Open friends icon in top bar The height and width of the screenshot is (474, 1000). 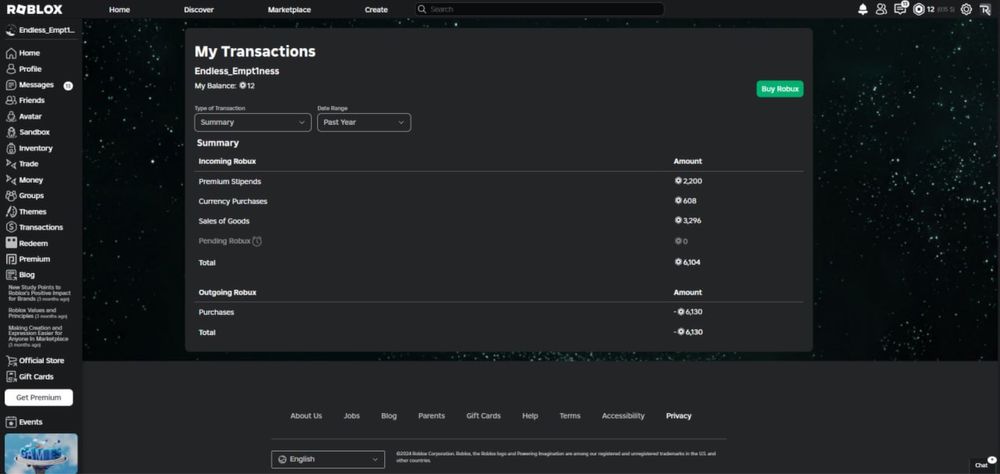pyautogui.click(x=881, y=9)
